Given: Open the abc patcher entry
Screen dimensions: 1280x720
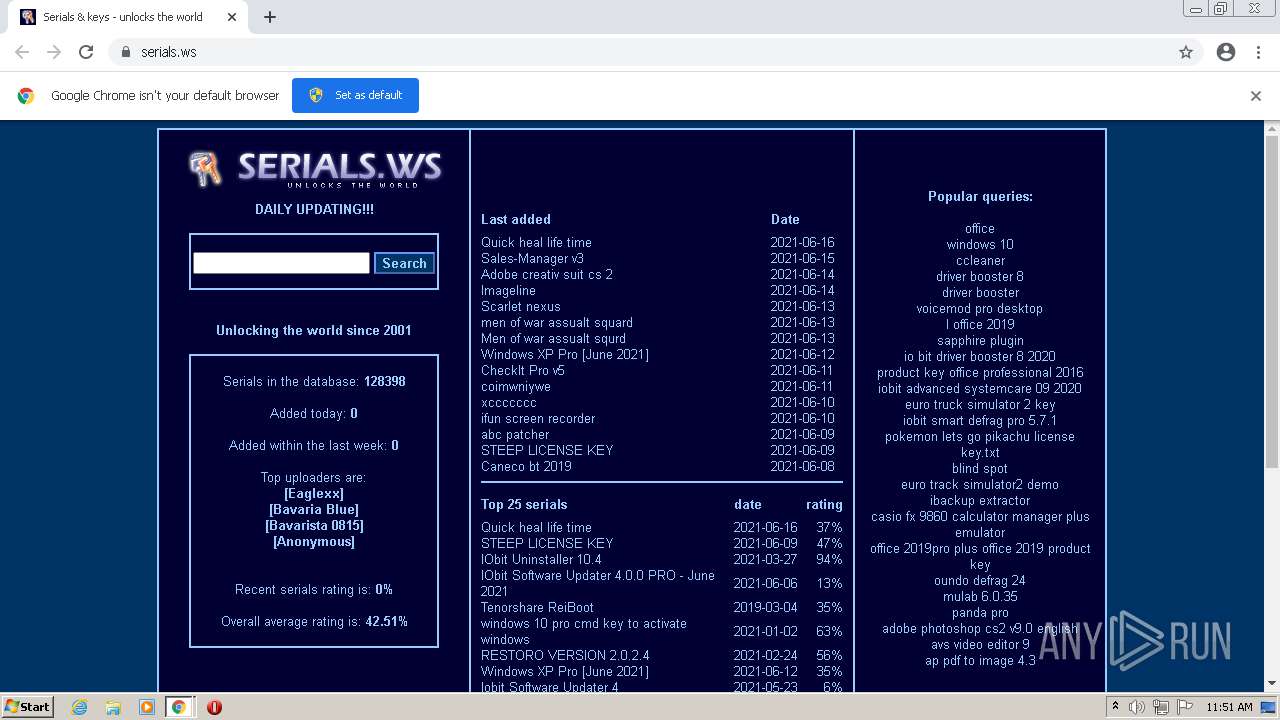Looking at the screenshot, I should point(515,434).
